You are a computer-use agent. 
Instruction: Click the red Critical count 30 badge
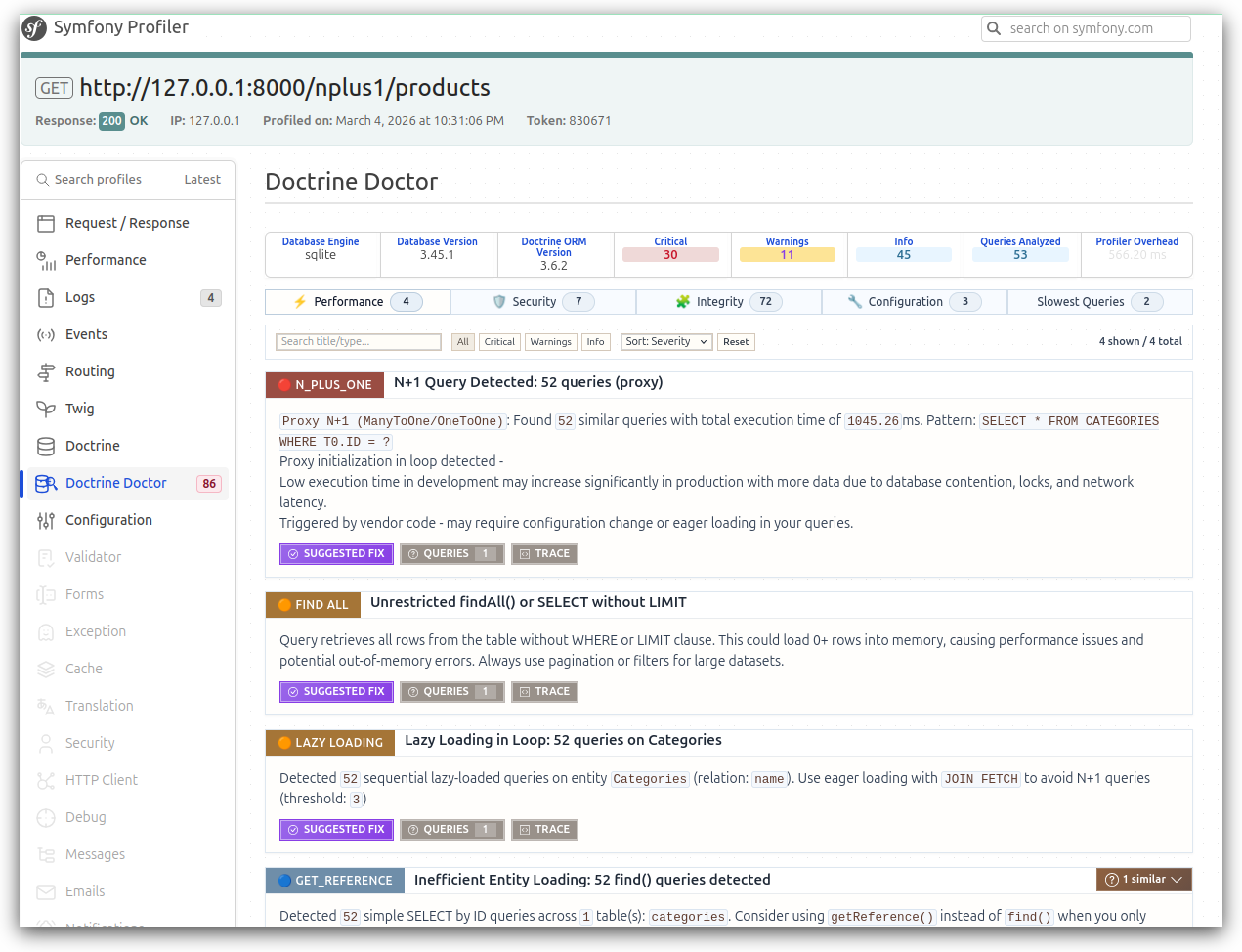(x=670, y=255)
